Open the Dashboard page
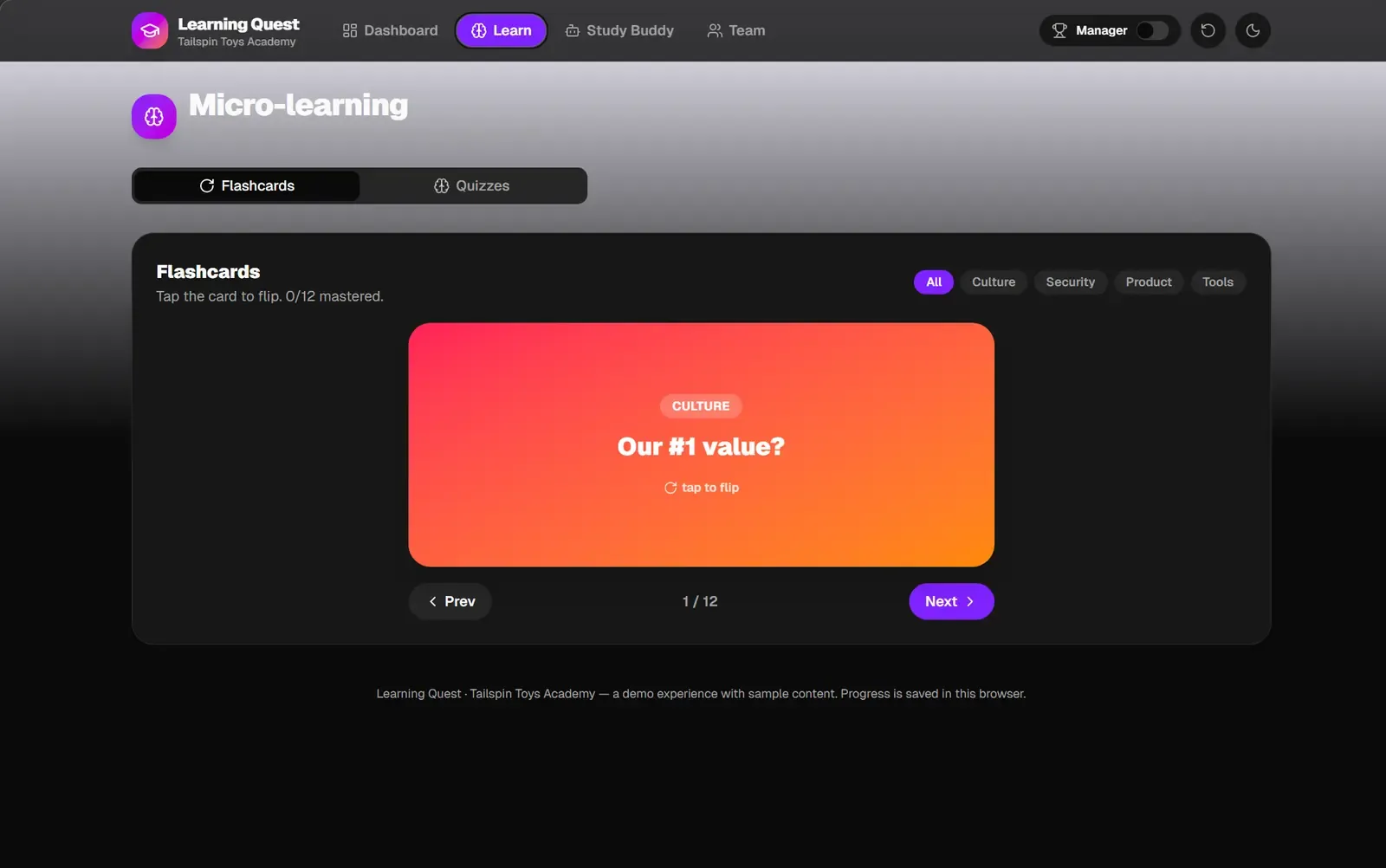The image size is (1386, 868). click(390, 30)
